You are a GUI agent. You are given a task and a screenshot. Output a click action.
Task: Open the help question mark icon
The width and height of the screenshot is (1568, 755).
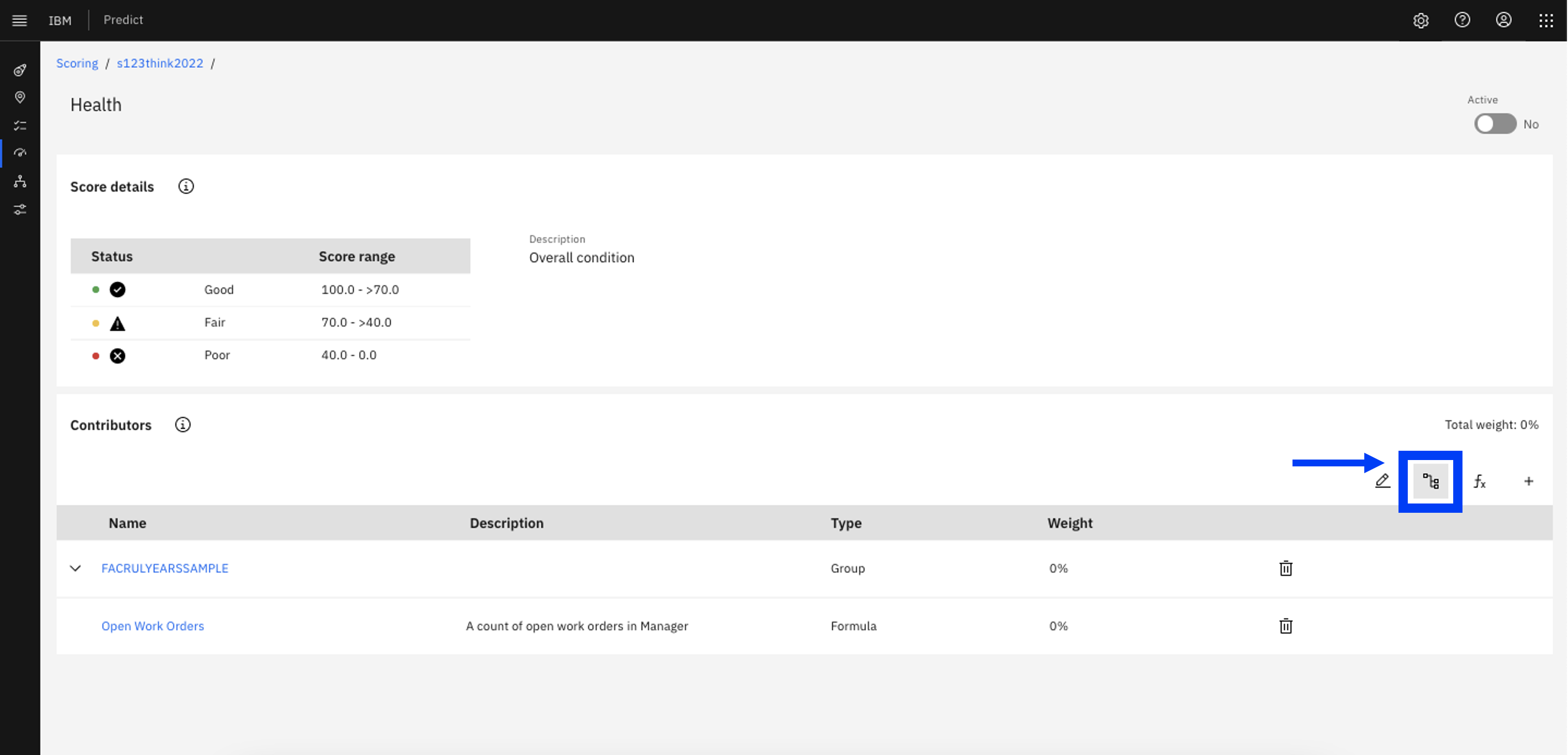click(1462, 20)
